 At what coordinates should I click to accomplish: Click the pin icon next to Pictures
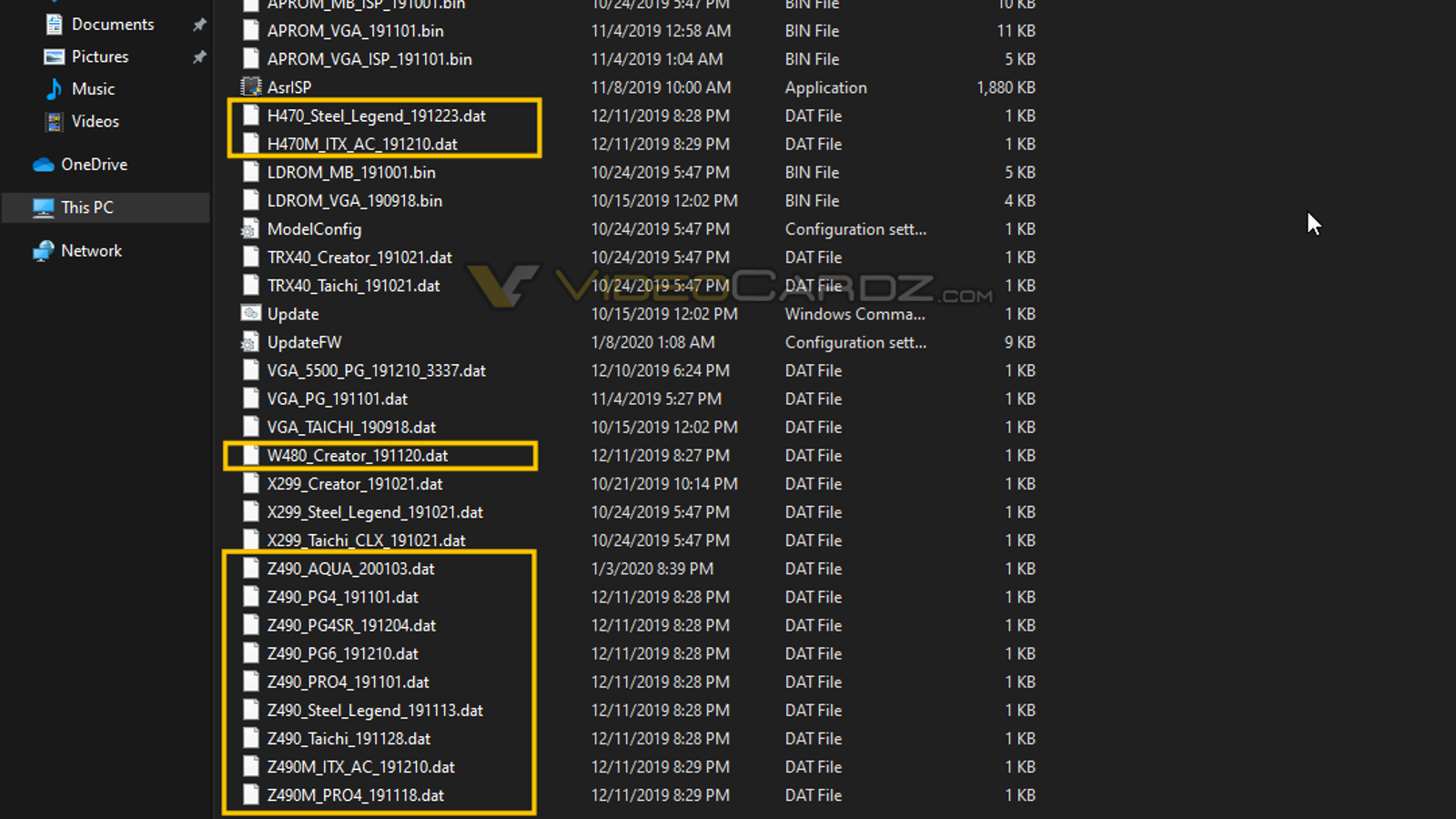(199, 56)
